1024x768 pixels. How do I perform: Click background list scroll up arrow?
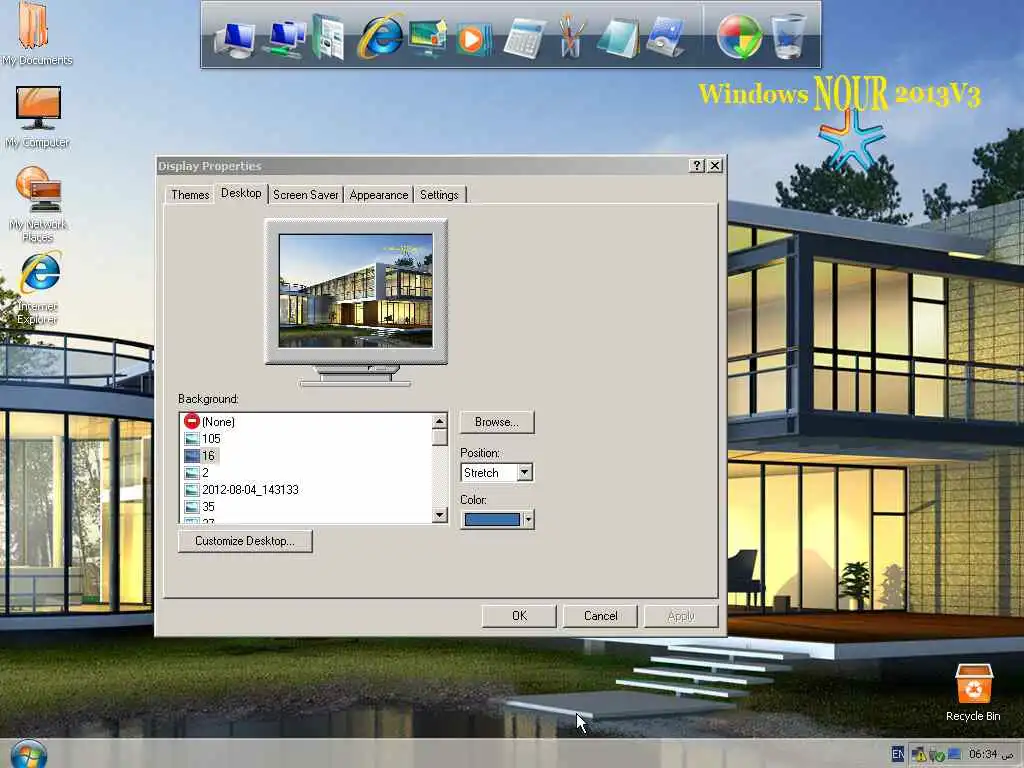click(x=440, y=421)
